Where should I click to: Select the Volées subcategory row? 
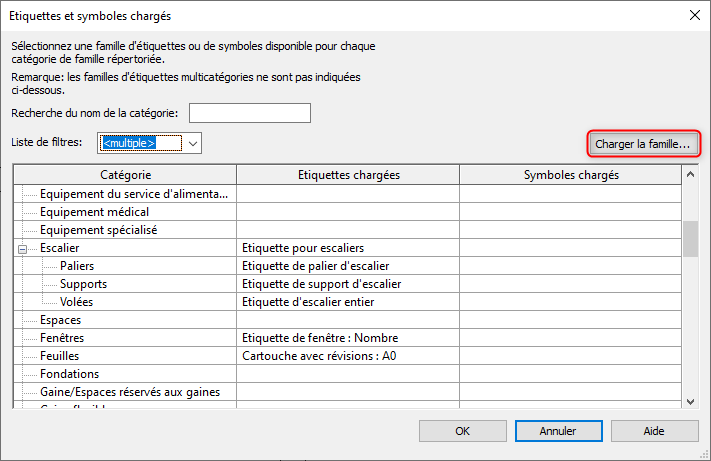pyautogui.click(x=78, y=302)
